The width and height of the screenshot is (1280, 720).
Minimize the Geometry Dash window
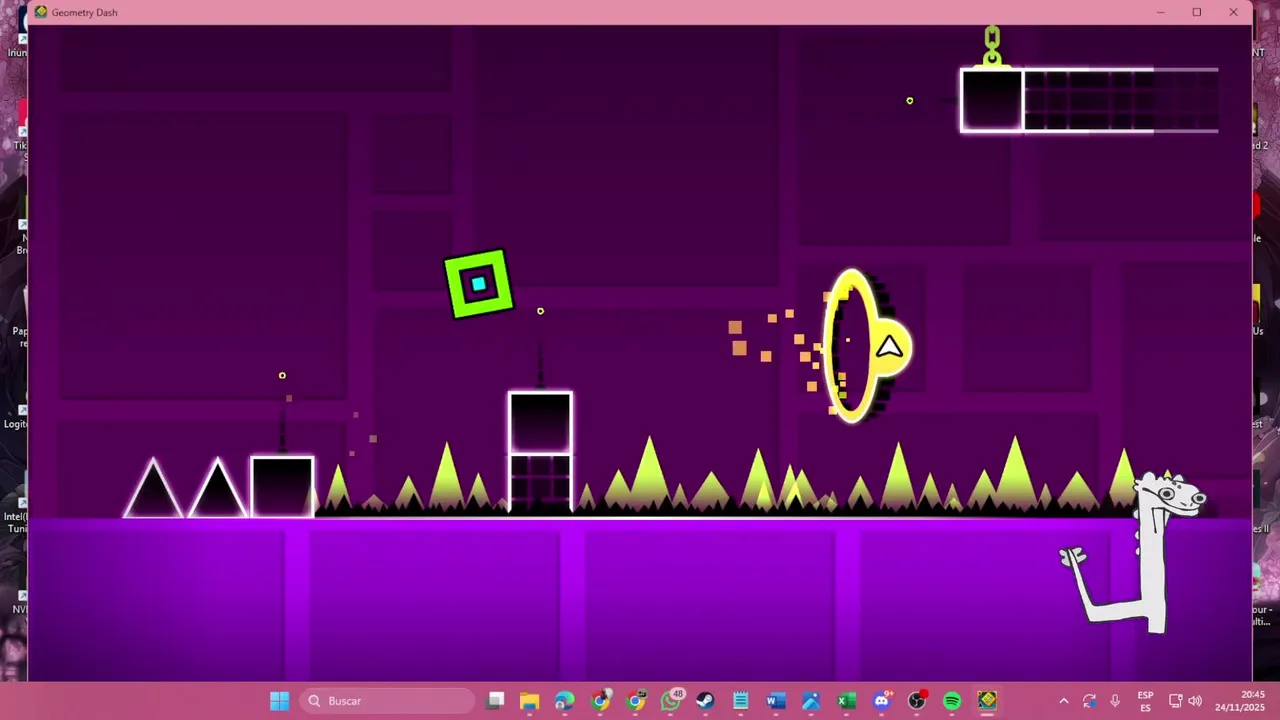(x=1160, y=12)
